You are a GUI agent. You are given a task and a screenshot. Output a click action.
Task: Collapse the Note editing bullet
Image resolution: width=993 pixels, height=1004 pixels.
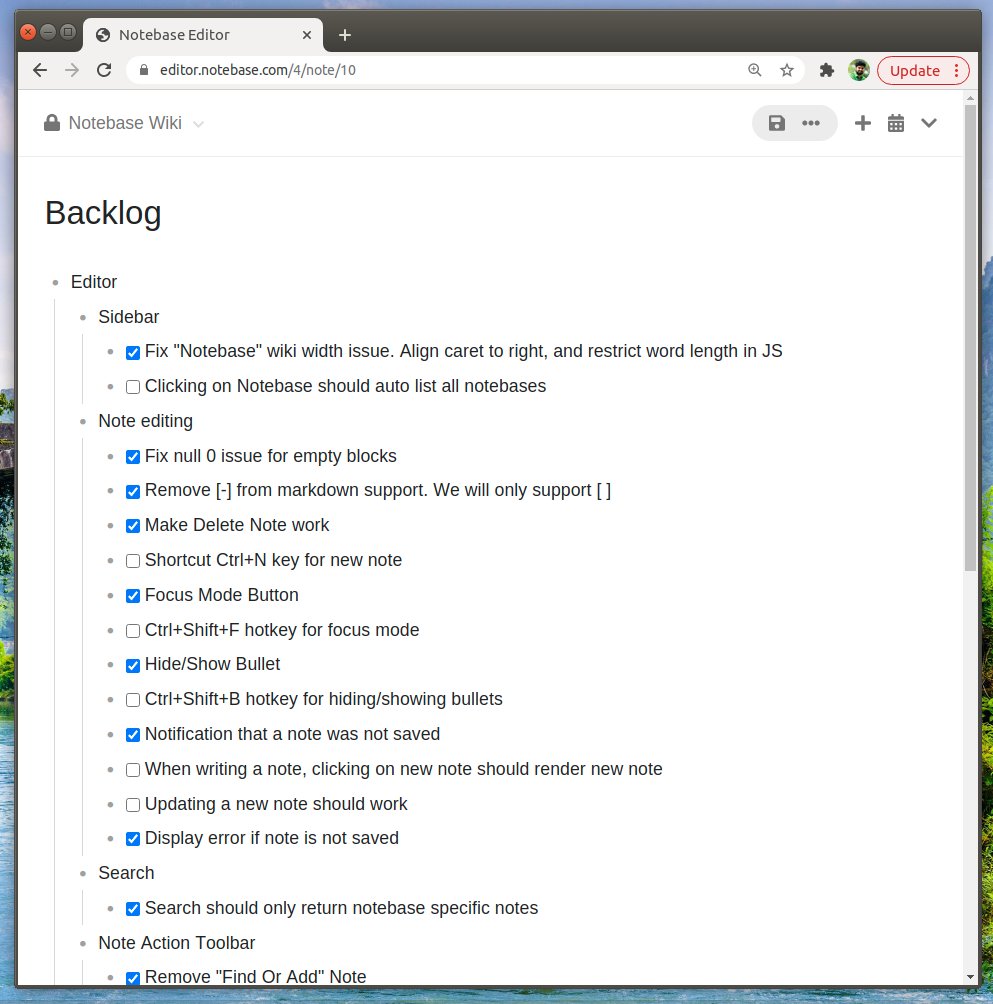coord(83,421)
